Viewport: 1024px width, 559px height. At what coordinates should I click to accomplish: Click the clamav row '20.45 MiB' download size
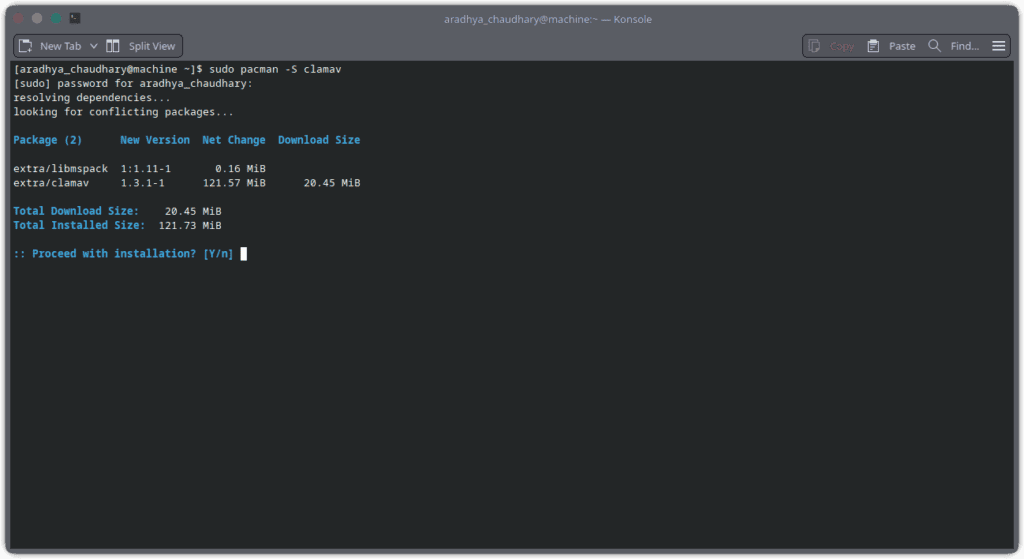(332, 184)
